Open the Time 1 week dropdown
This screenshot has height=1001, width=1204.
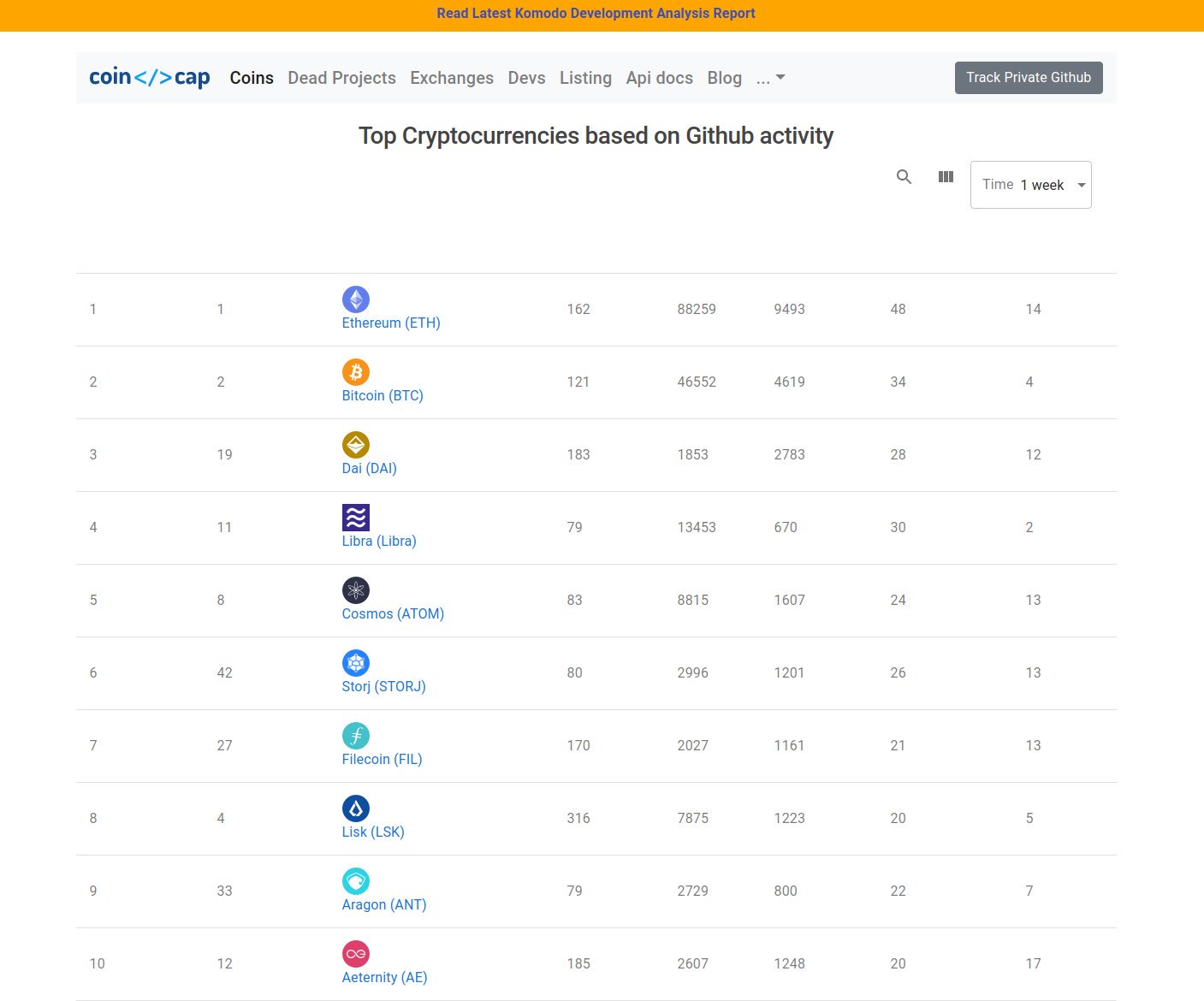[1030, 185]
